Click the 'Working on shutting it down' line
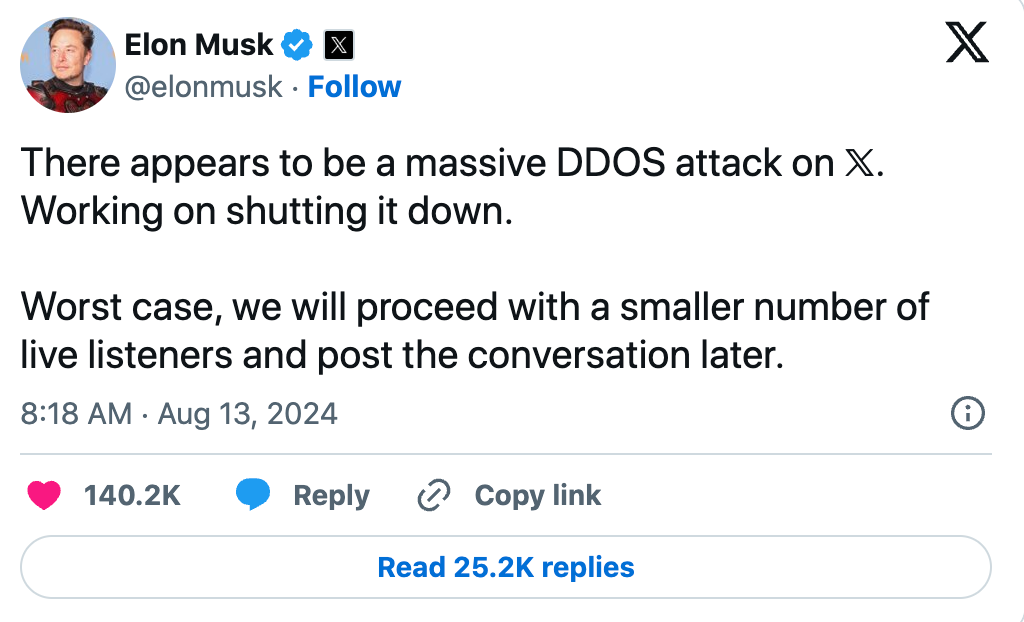This screenshot has height=622, width=1024. [267, 212]
